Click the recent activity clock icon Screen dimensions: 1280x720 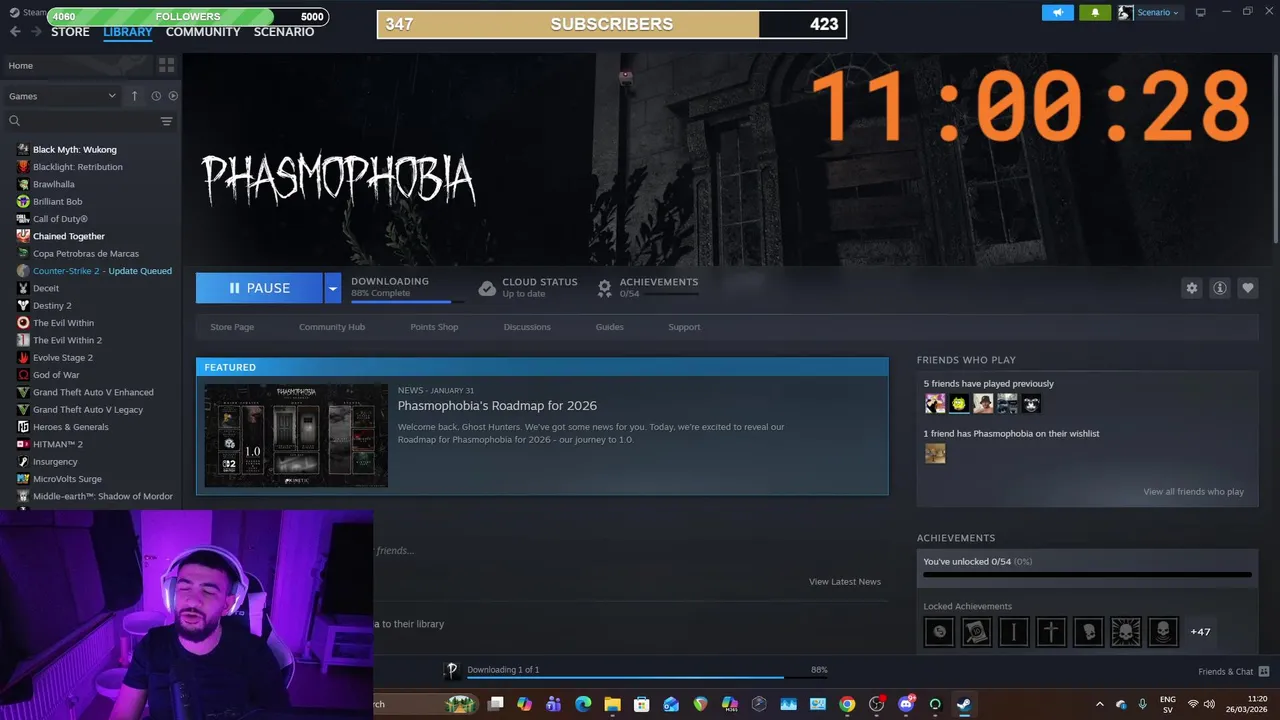pos(156,96)
